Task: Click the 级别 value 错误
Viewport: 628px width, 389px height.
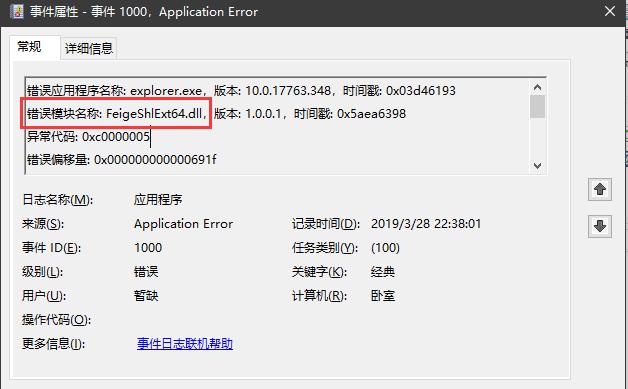Action: [146, 272]
